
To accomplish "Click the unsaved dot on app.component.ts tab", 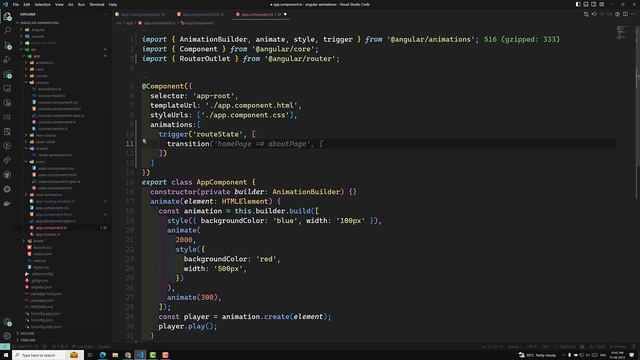I will click(285, 14).
